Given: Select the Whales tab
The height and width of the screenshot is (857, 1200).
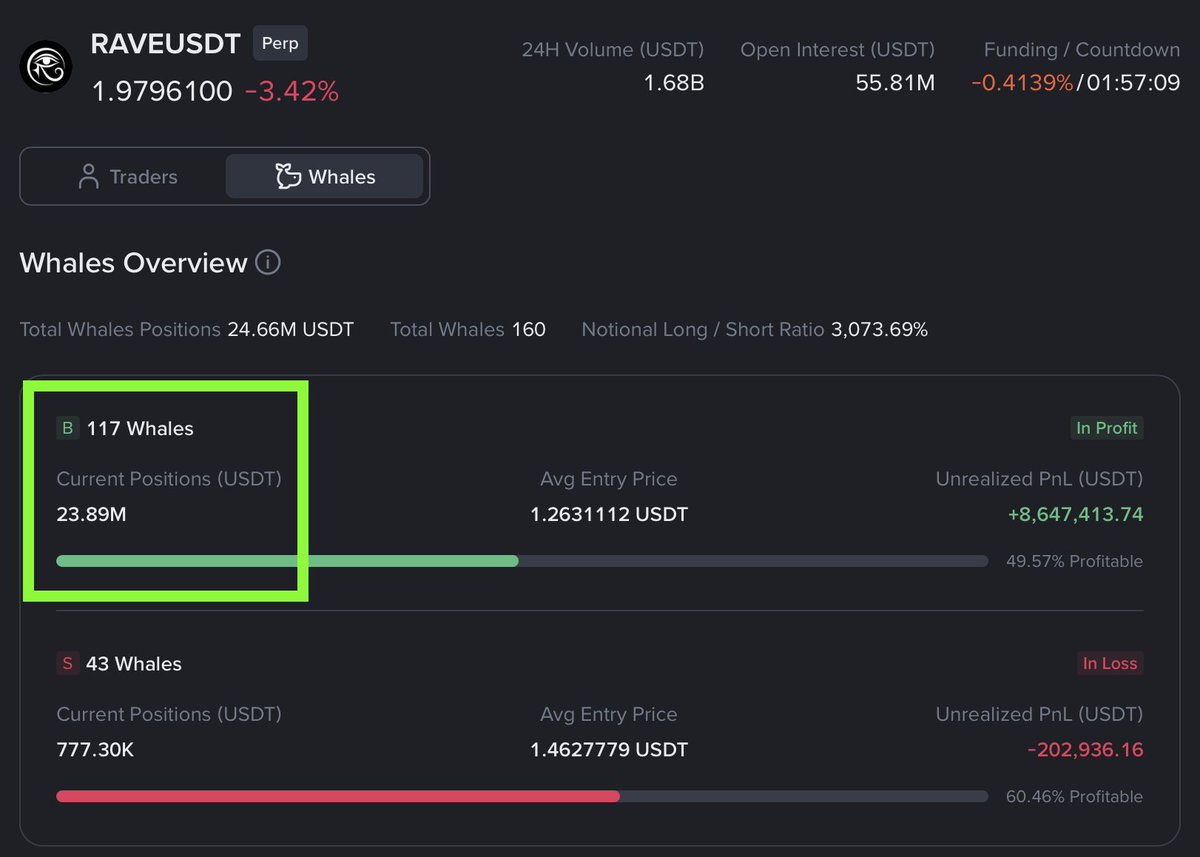Looking at the screenshot, I should tap(325, 177).
